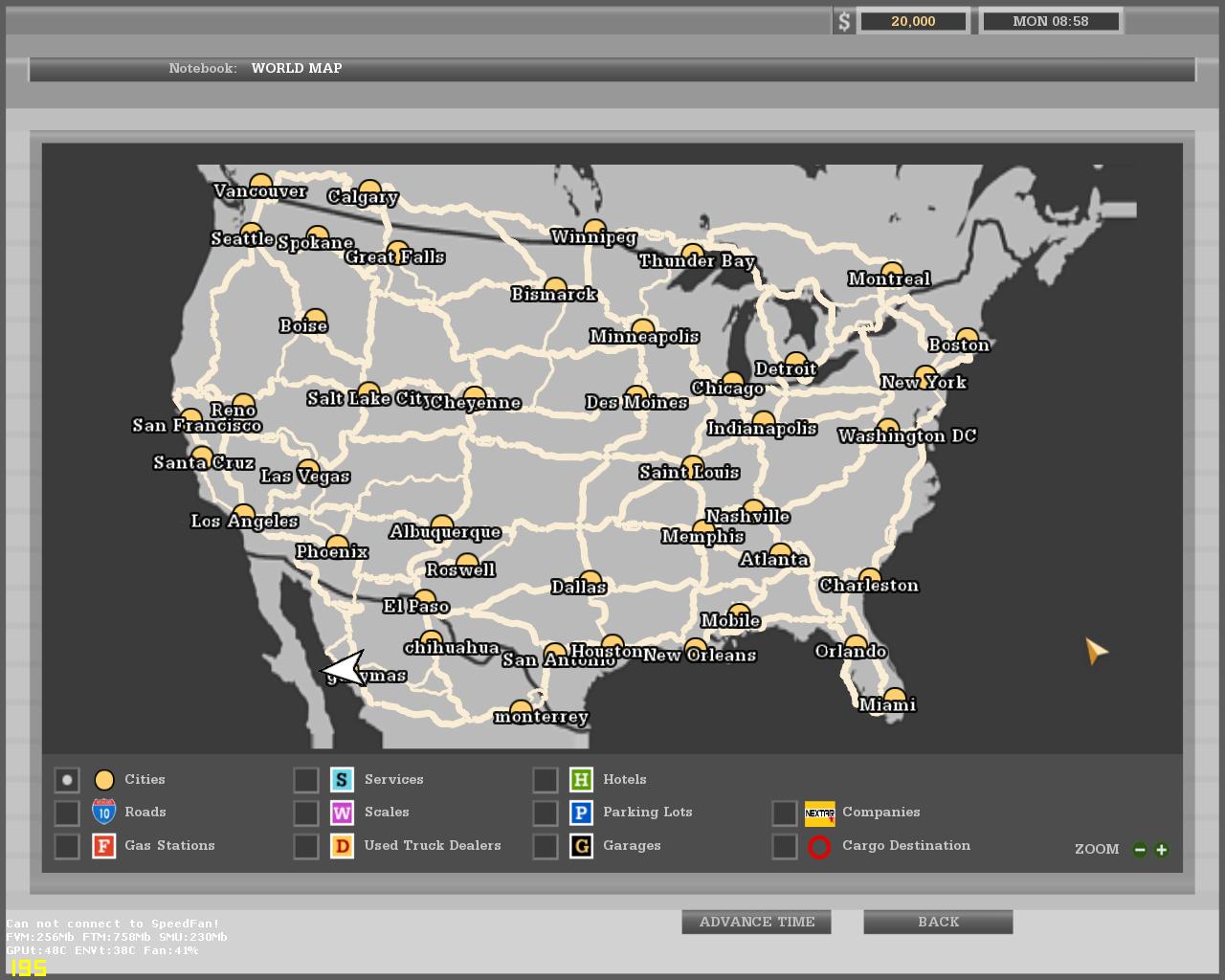1225x980 pixels.
Task: Enable the Cargo Destination checkbox
Action: pyautogui.click(x=785, y=846)
